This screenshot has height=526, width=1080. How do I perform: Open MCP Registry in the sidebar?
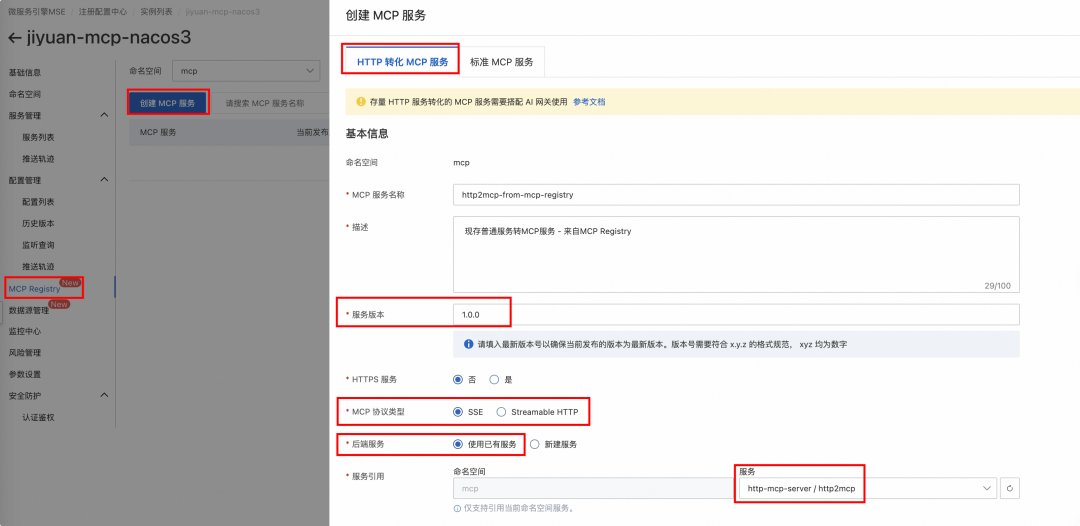[x=34, y=288]
